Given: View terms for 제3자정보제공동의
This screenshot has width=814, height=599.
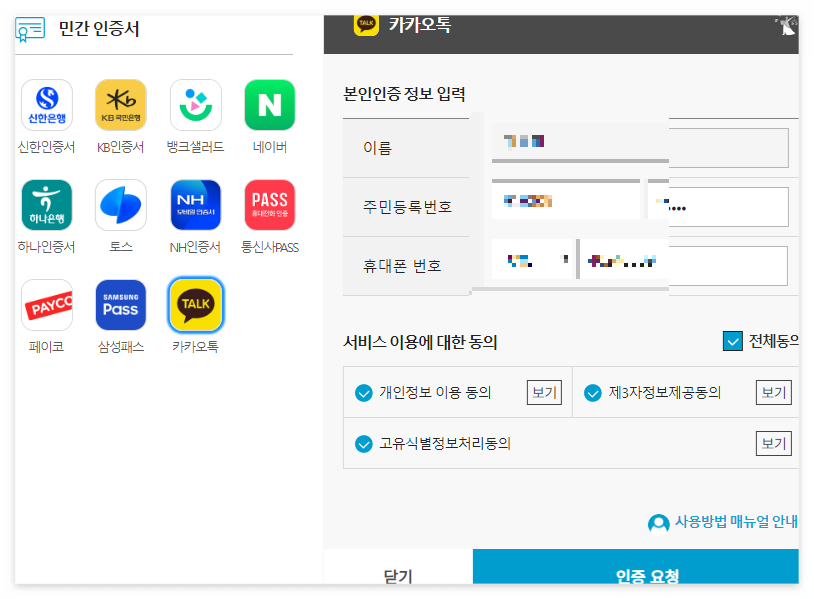Looking at the screenshot, I should [774, 392].
